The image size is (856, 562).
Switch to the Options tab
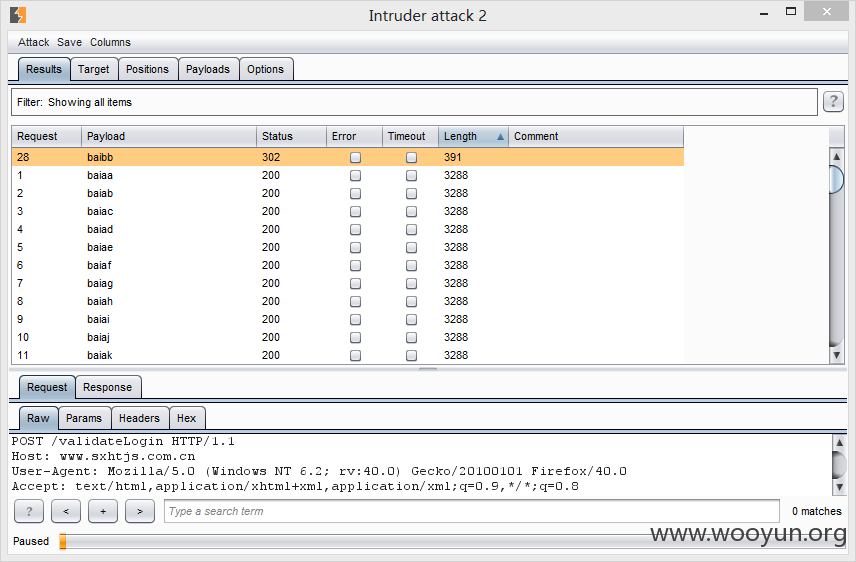(265, 69)
